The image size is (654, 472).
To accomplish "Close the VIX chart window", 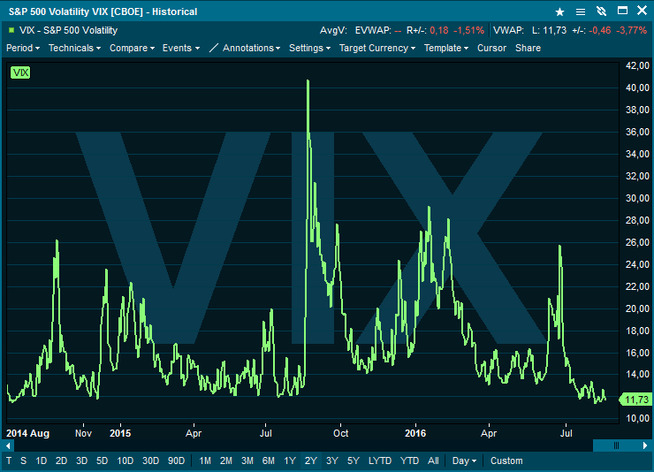I will pyautogui.click(x=642, y=10).
